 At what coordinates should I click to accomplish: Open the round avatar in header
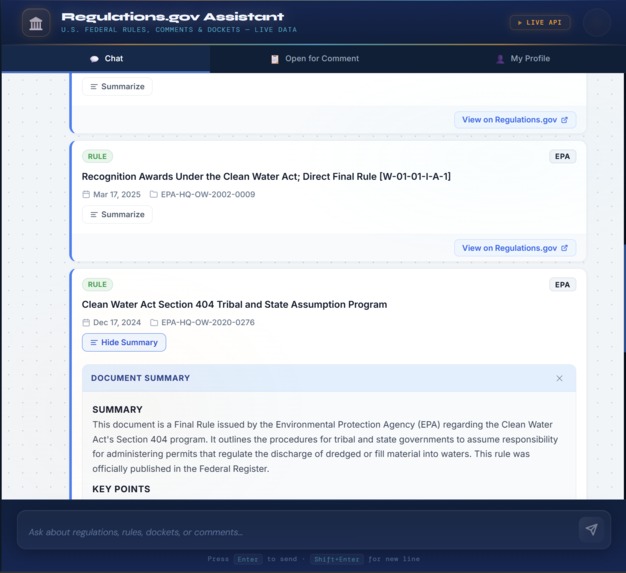coord(596,23)
